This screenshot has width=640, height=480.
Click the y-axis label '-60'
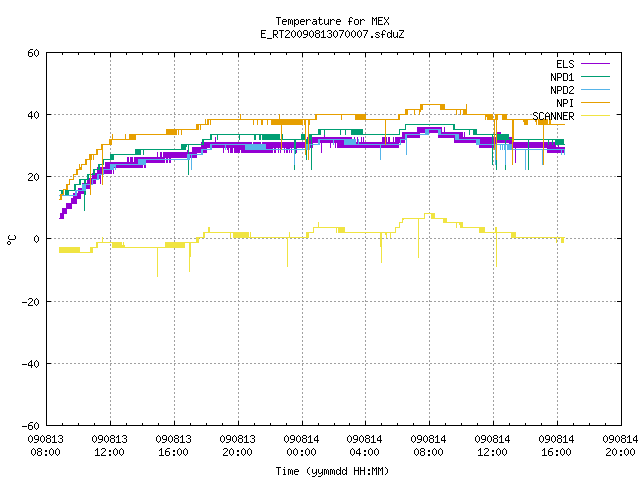coord(31,426)
